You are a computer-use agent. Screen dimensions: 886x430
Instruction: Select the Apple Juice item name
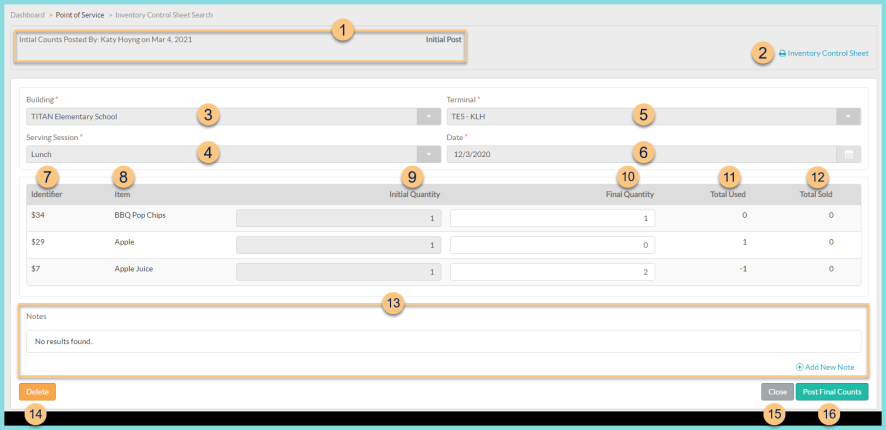coord(134,269)
